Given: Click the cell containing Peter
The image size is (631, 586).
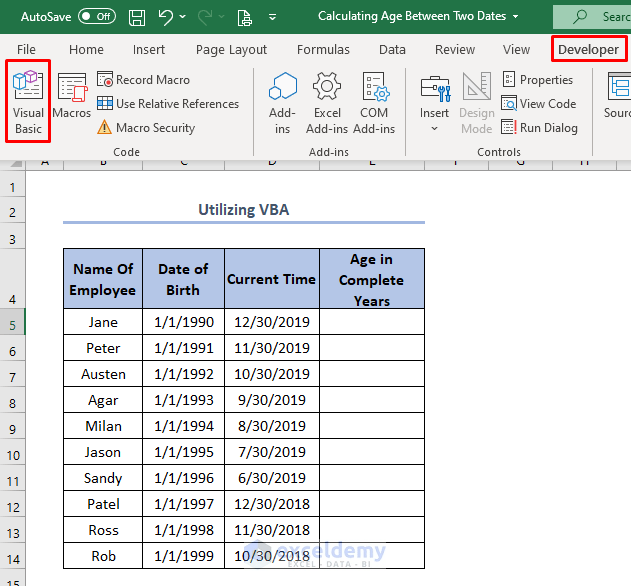Looking at the screenshot, I should (x=103, y=348).
